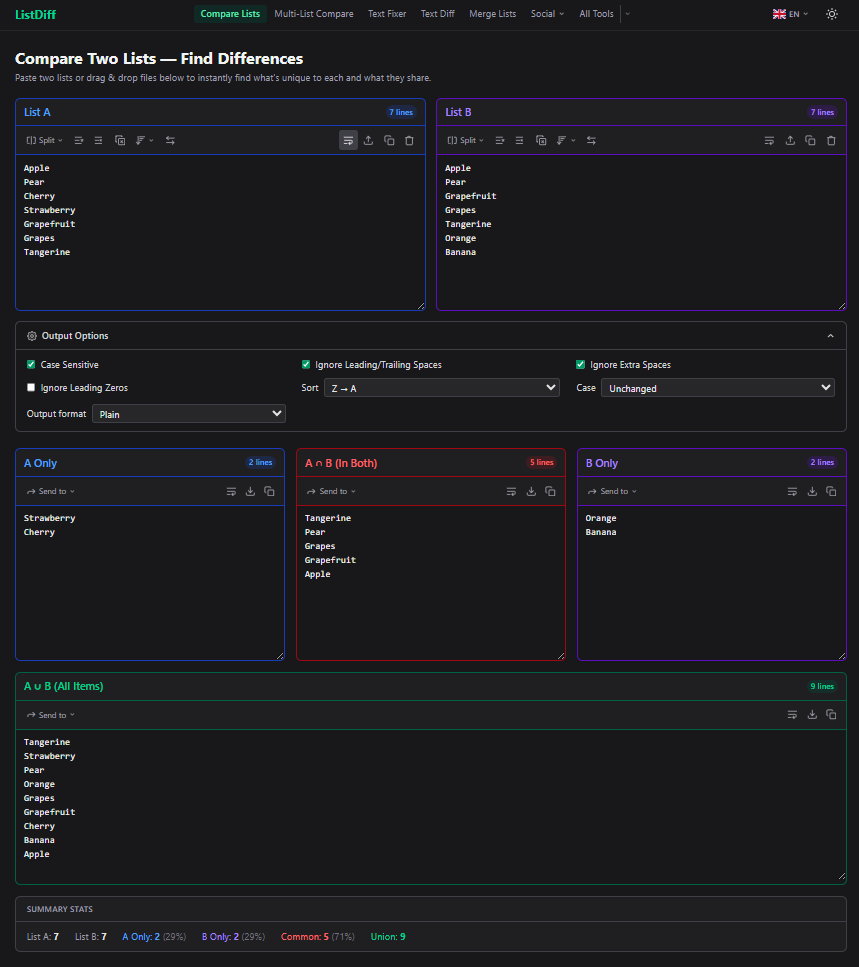Swap lists using List B swap icon

pyautogui.click(x=591, y=141)
